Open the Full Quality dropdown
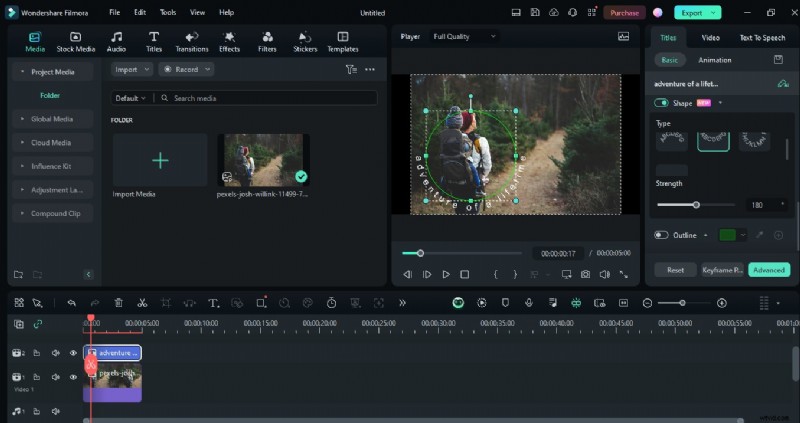The width and height of the screenshot is (800, 423). 464,37
